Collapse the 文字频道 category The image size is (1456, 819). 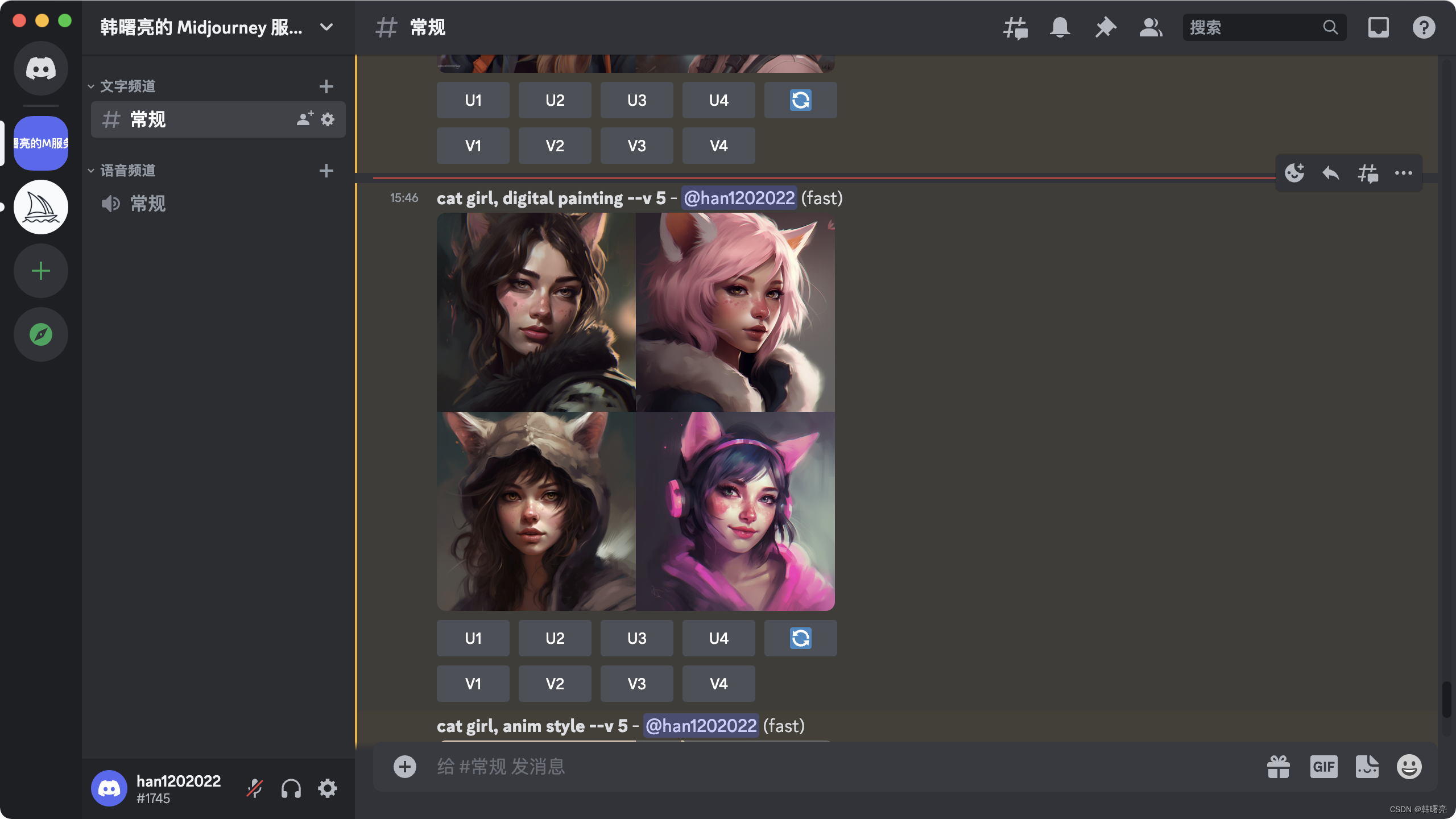tap(127, 86)
